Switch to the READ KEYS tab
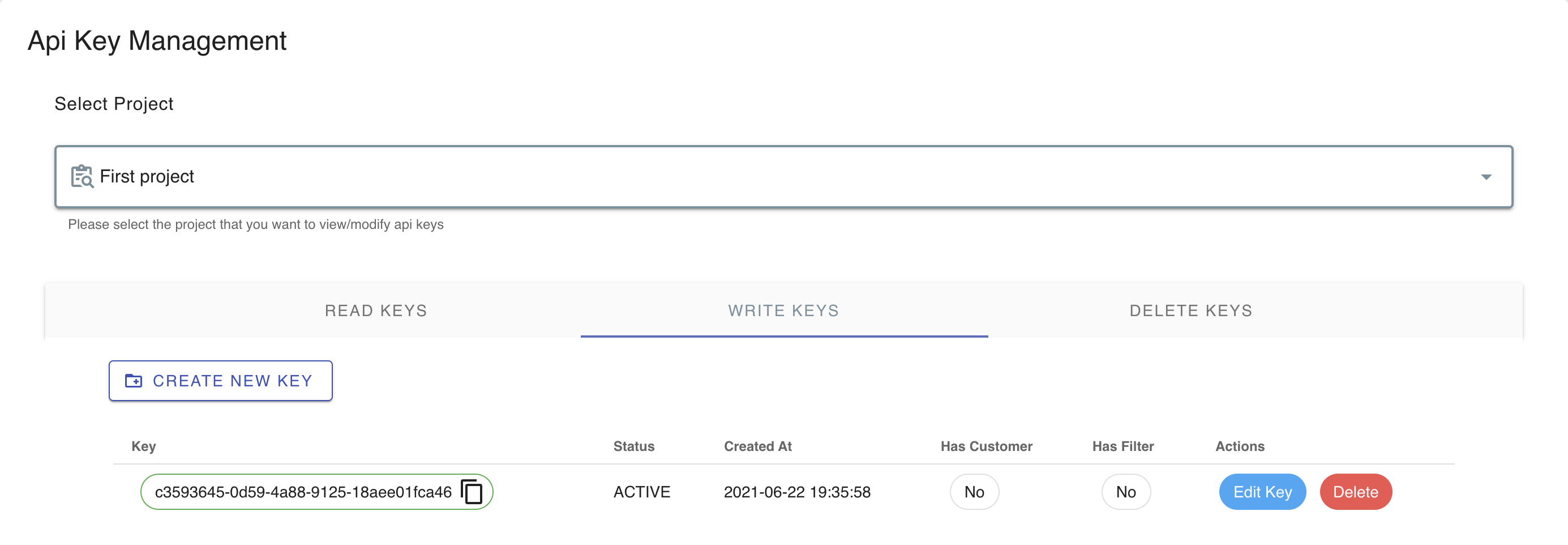The image size is (1568, 545). point(375,310)
